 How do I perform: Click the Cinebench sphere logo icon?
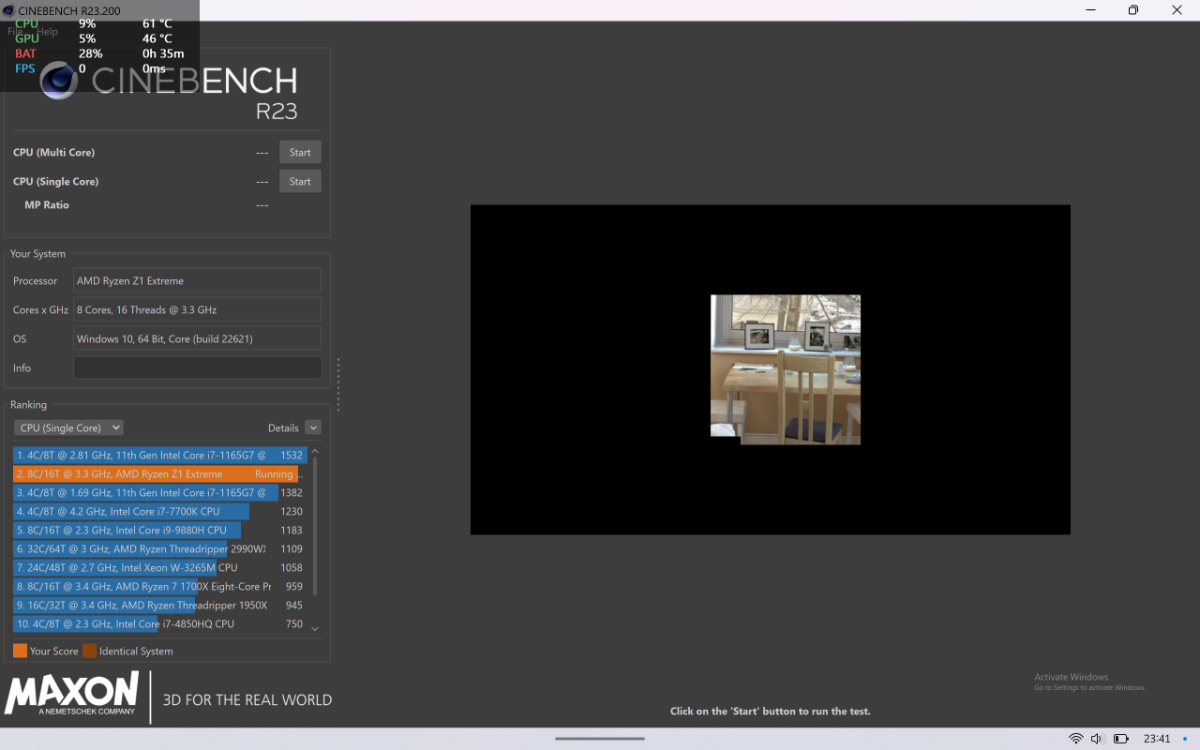tap(59, 81)
